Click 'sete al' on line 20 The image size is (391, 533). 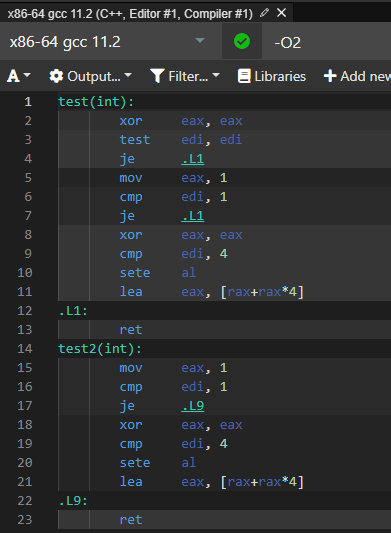pyautogui.click(x=158, y=463)
